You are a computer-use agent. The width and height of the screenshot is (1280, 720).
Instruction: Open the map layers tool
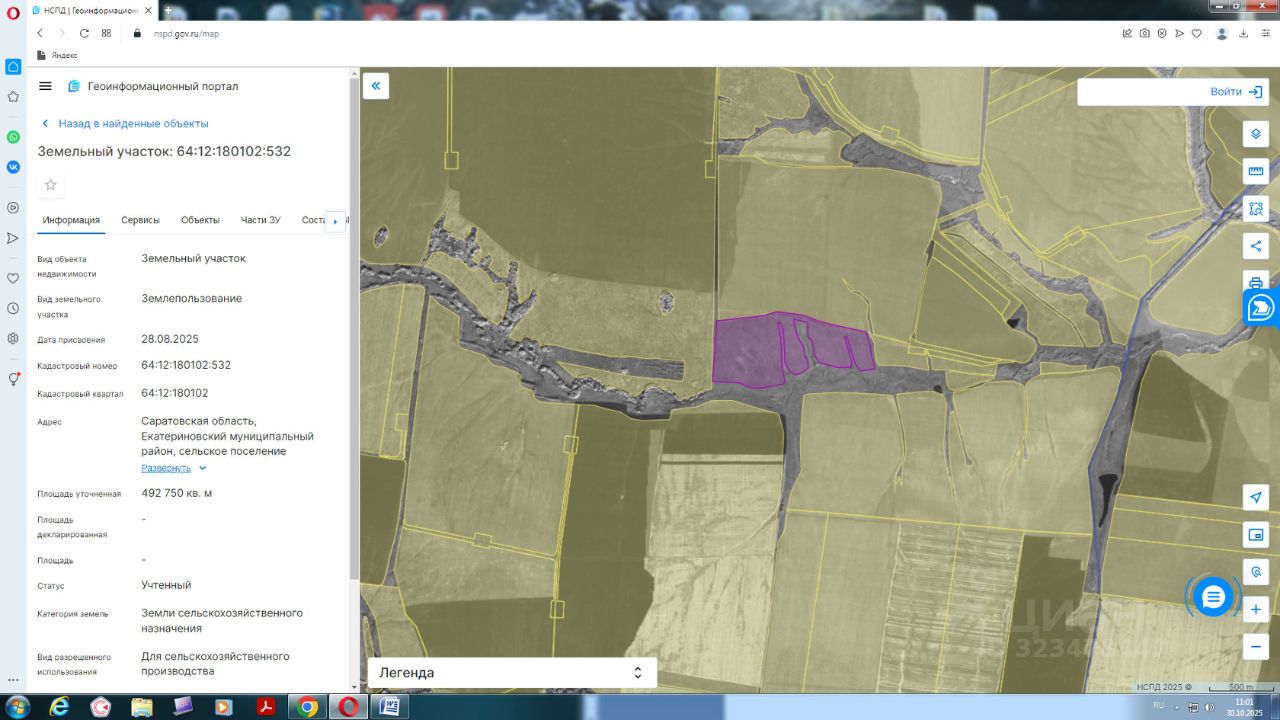1256,134
